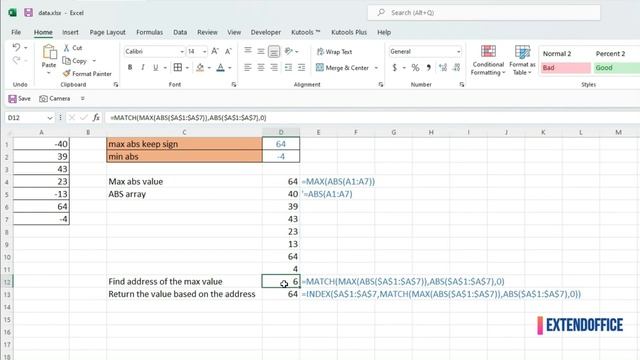Decrease the indent
The height and width of the screenshot is (360, 640).
pos(288,67)
